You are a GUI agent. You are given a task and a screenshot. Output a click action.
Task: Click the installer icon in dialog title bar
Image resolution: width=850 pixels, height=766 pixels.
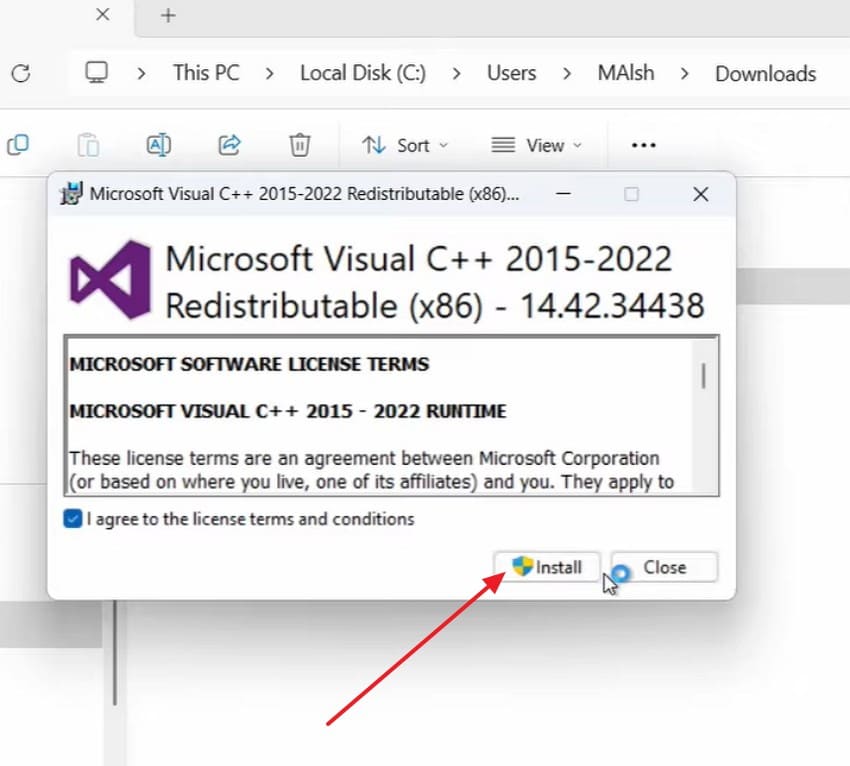click(x=71, y=194)
